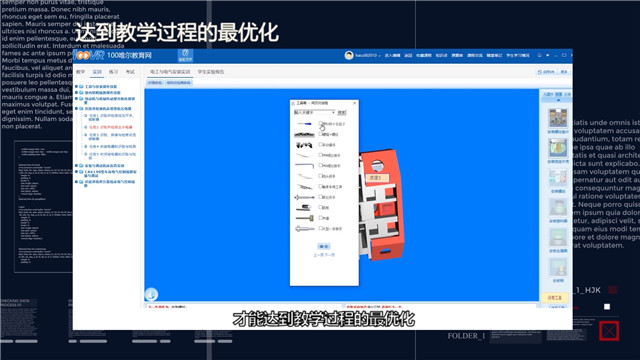The height and width of the screenshot is (360, 640).
Task: Switch to the 练习 tab
Action: (x=113, y=72)
